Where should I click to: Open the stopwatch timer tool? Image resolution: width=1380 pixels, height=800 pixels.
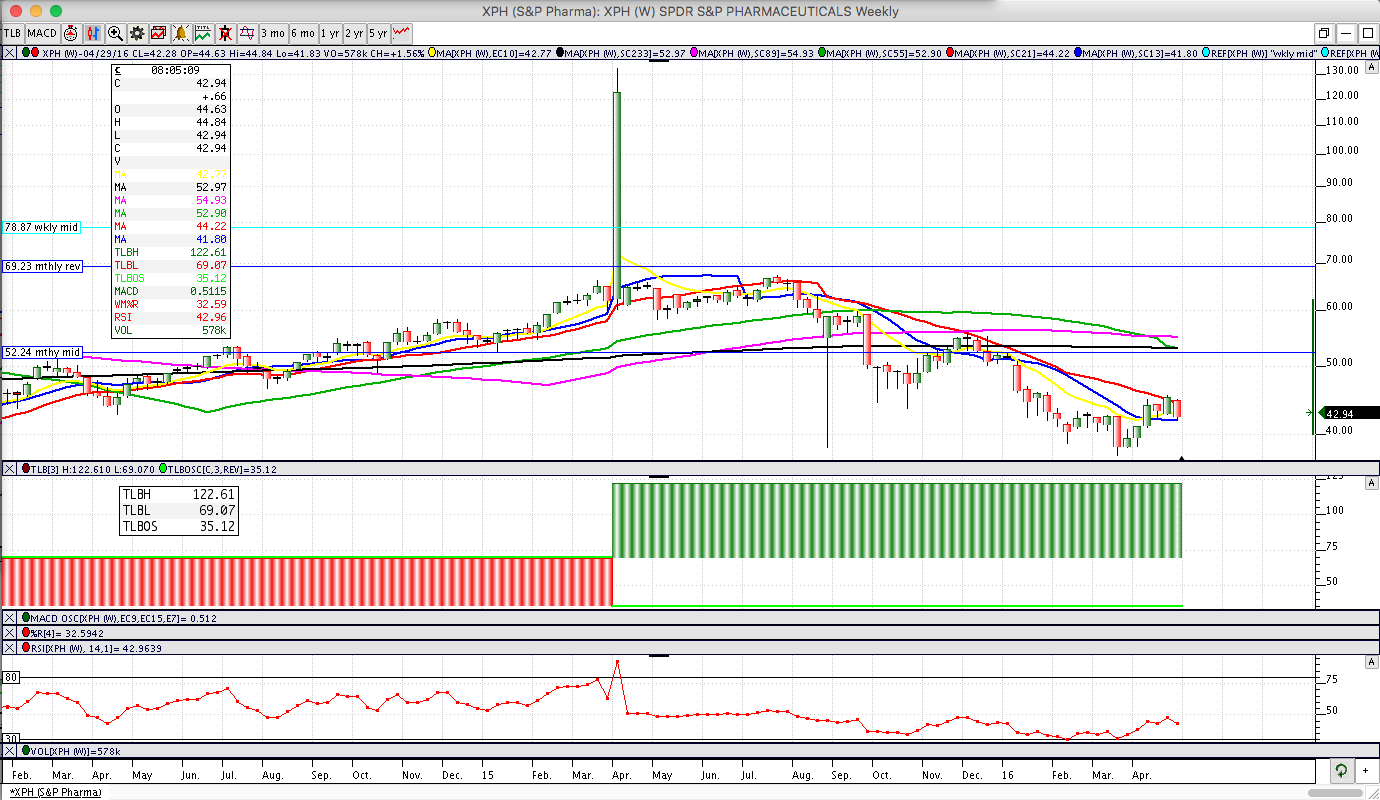71,33
